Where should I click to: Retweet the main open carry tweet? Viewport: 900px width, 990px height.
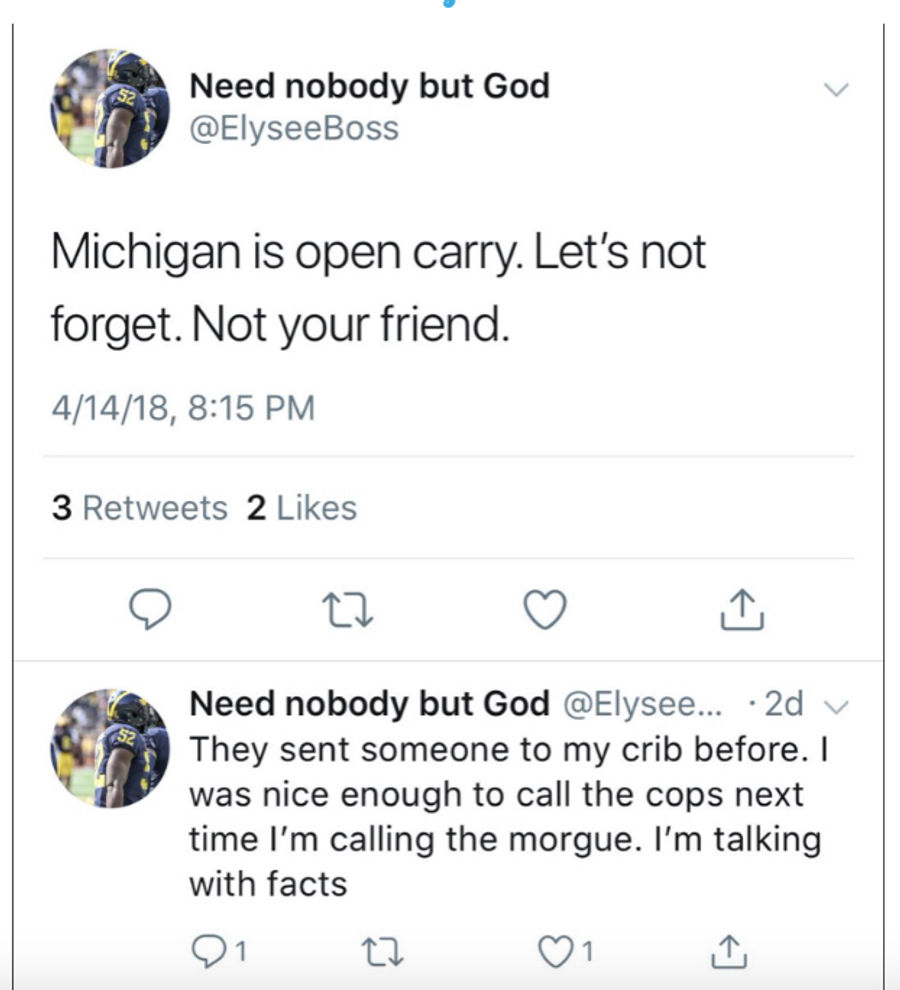(347, 609)
